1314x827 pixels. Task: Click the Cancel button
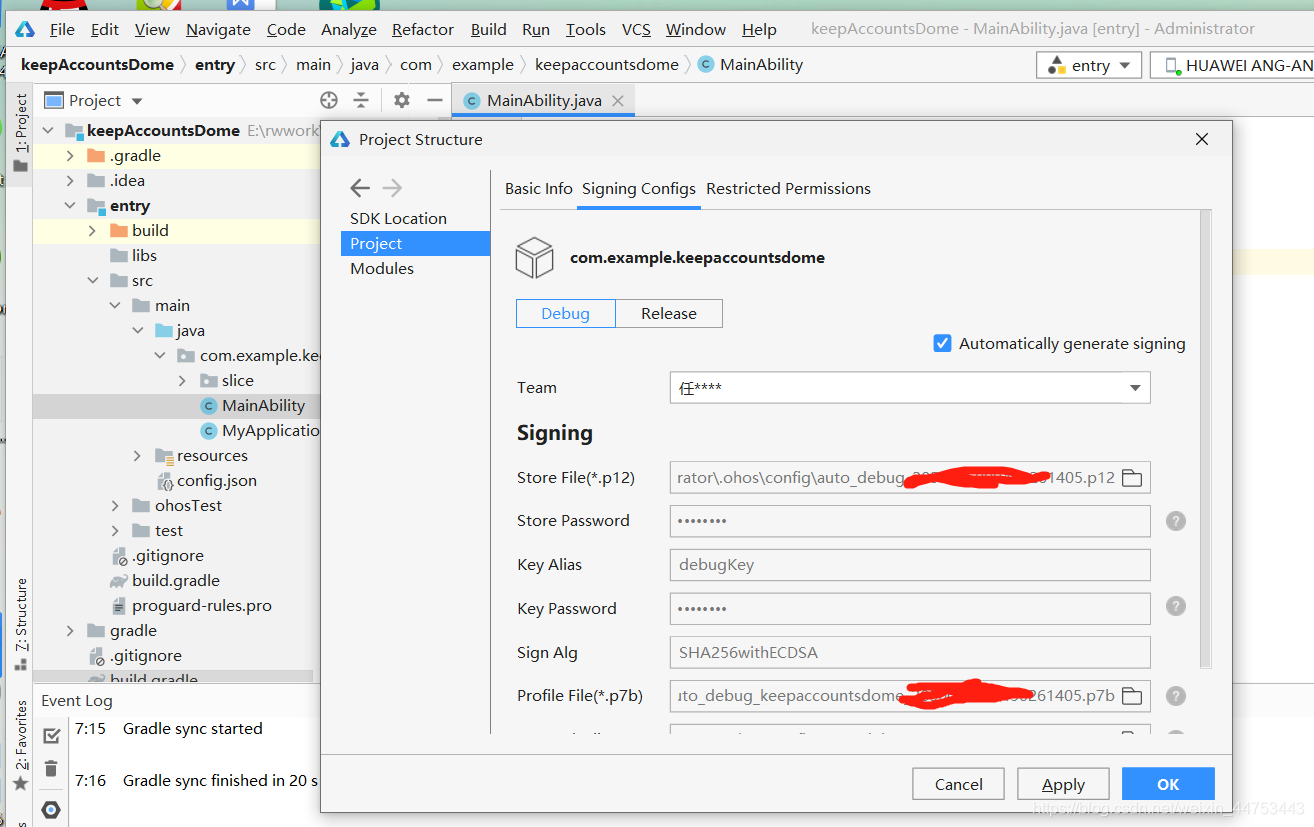click(x=959, y=784)
